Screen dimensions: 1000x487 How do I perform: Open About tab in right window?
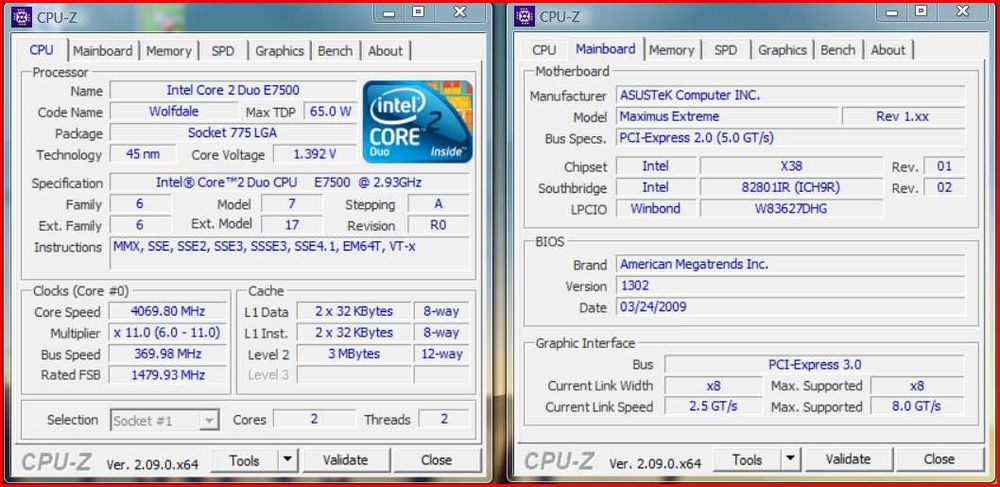[x=888, y=50]
